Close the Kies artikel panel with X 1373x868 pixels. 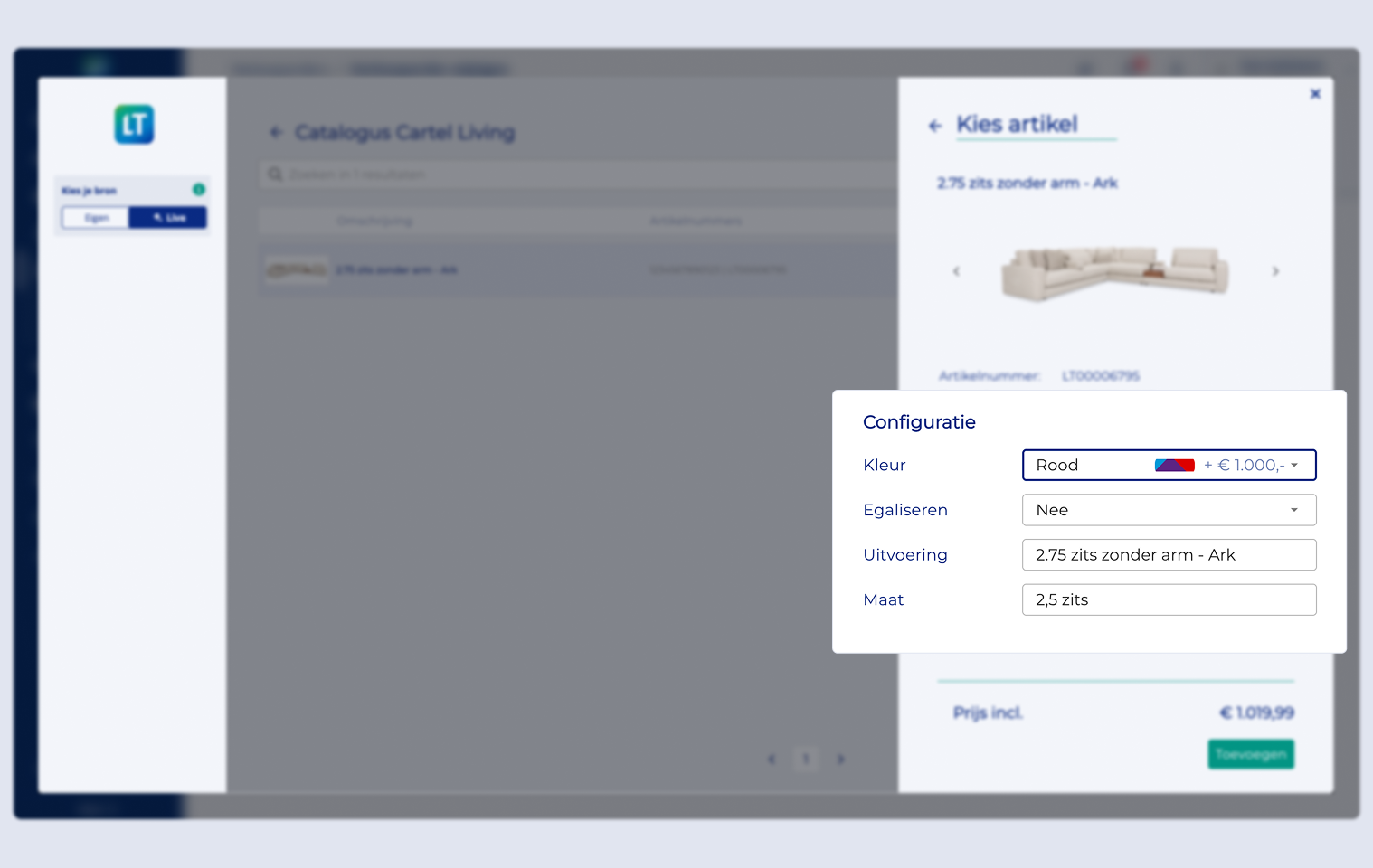1315,94
